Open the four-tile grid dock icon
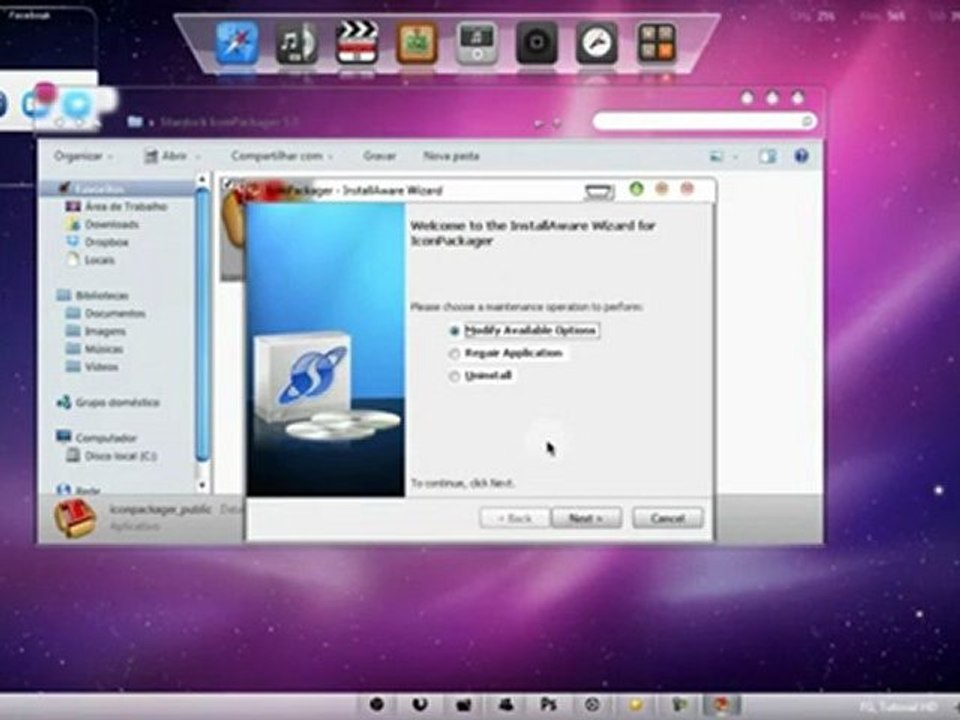This screenshot has width=960, height=720. click(x=656, y=43)
